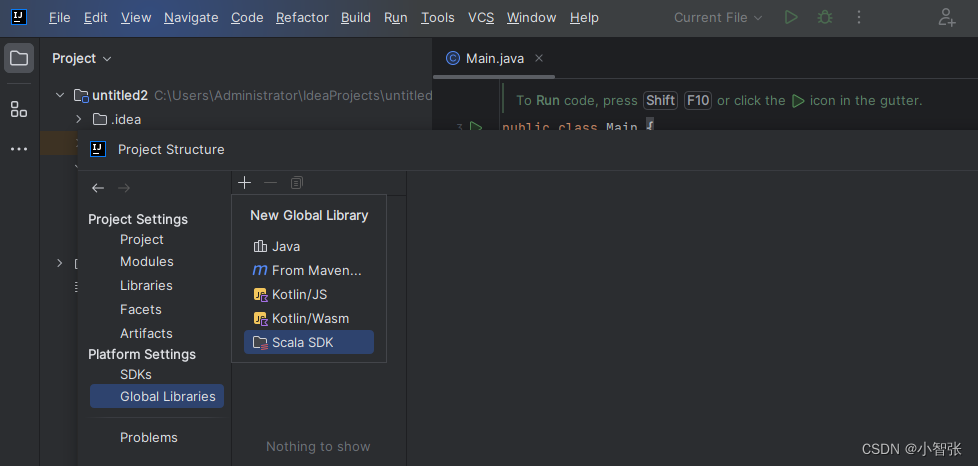978x466 pixels.
Task: Open the Run menu
Action: click(x=396, y=17)
